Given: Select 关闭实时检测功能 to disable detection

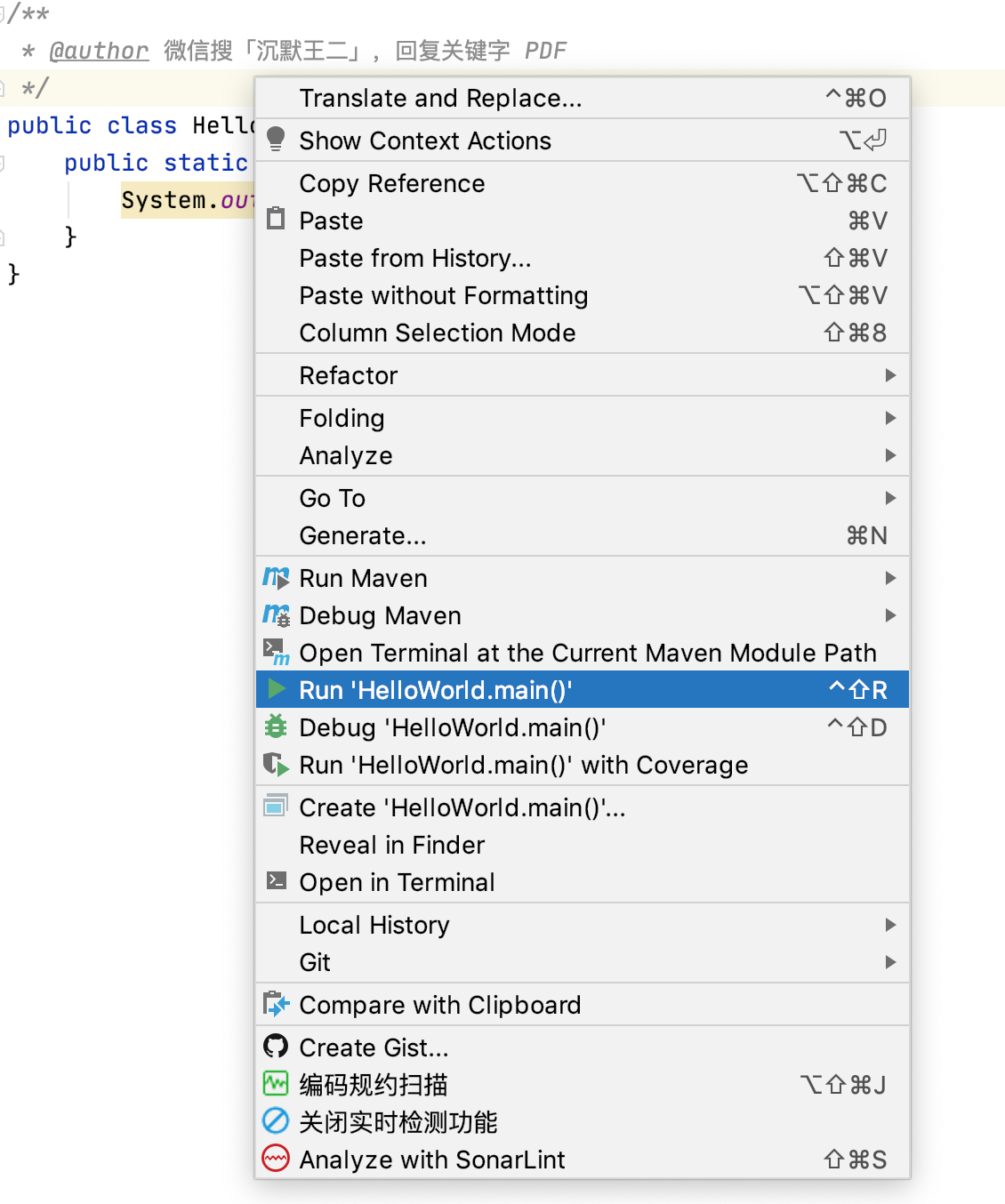Looking at the screenshot, I should coord(583,1122).
